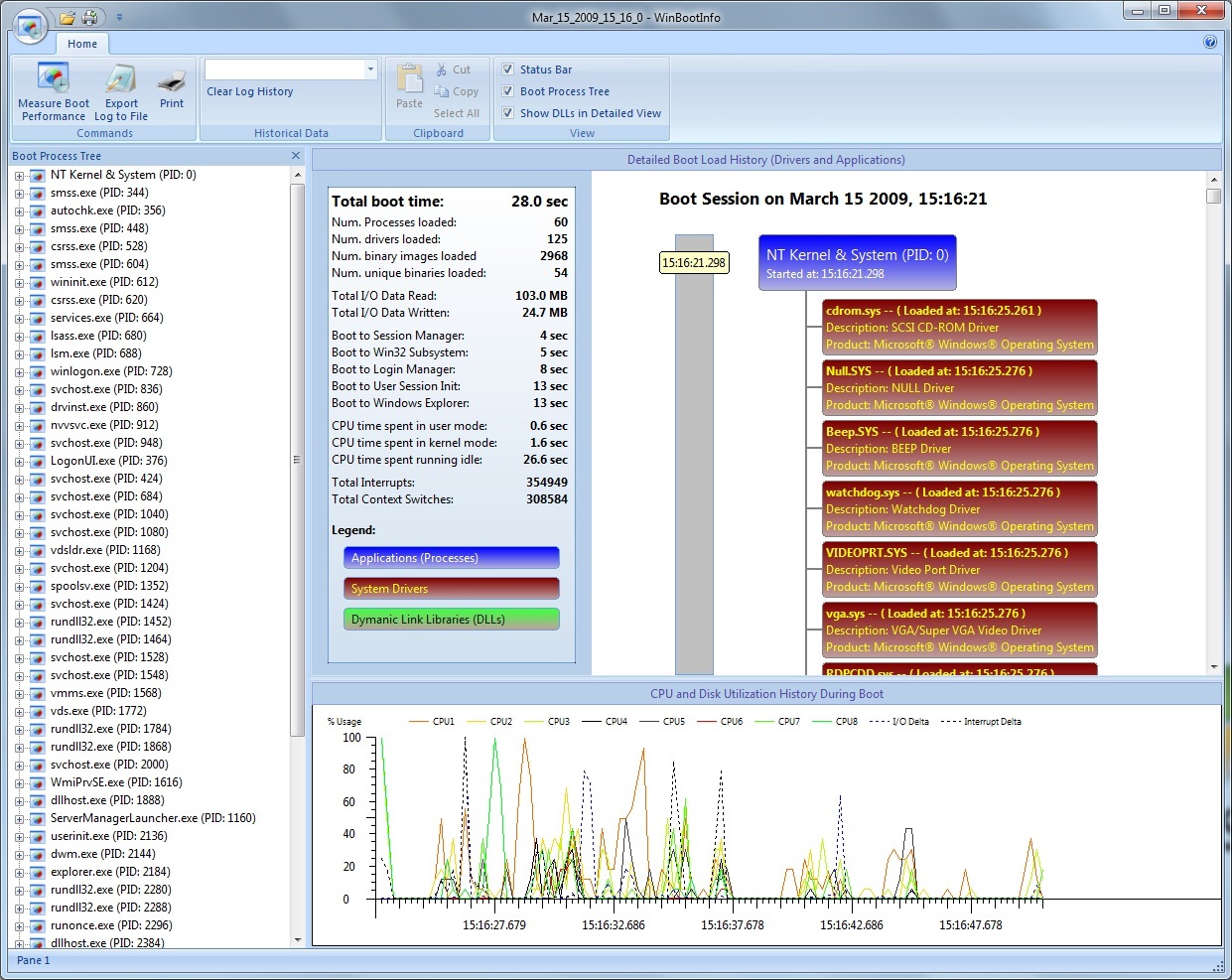Select the NT Kernel & System (PID: 0) blue block
This screenshot has width=1232, height=980.
pyautogui.click(x=858, y=263)
